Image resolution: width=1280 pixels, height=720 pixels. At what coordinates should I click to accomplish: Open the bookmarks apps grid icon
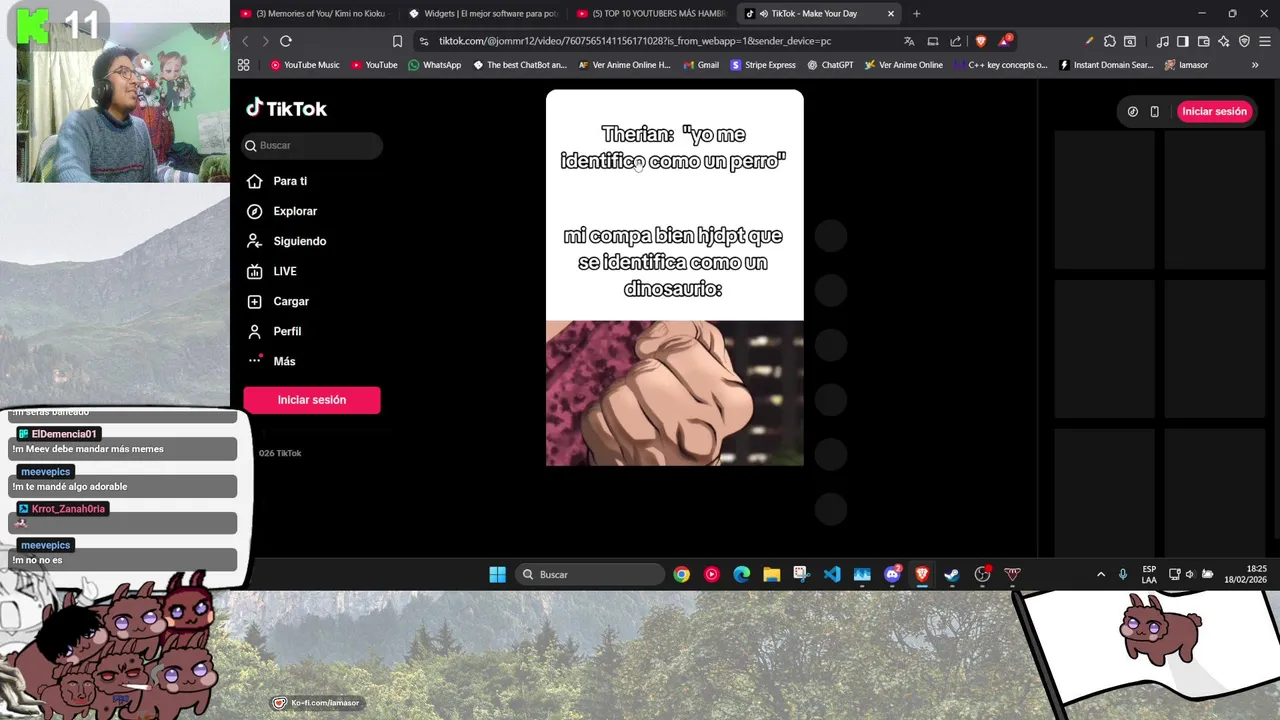(243, 65)
